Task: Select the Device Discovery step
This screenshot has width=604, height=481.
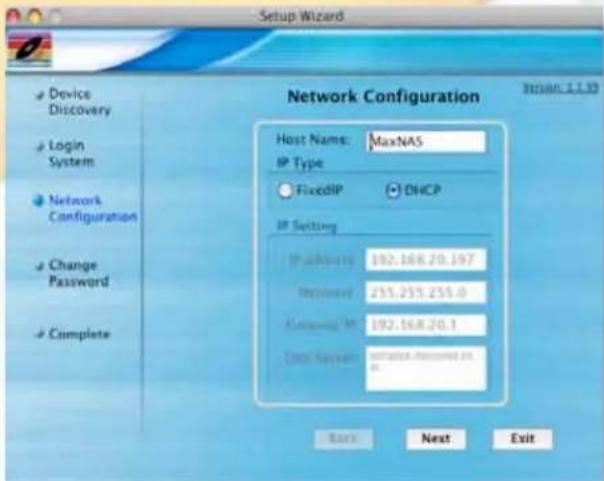Action: click(x=79, y=102)
